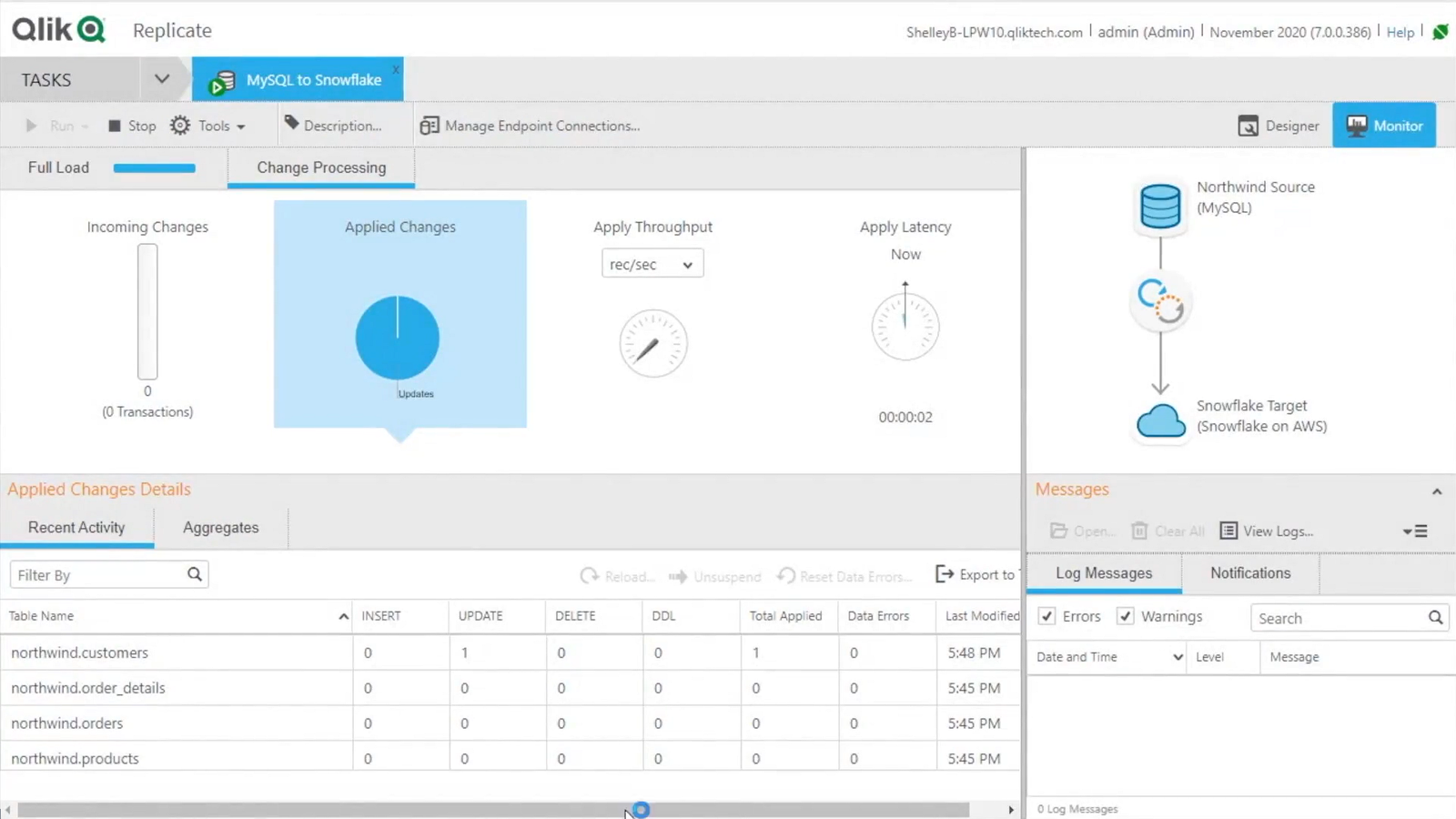1456x819 pixels.
Task: Expand the Tools dropdown menu
Action: [x=209, y=126]
